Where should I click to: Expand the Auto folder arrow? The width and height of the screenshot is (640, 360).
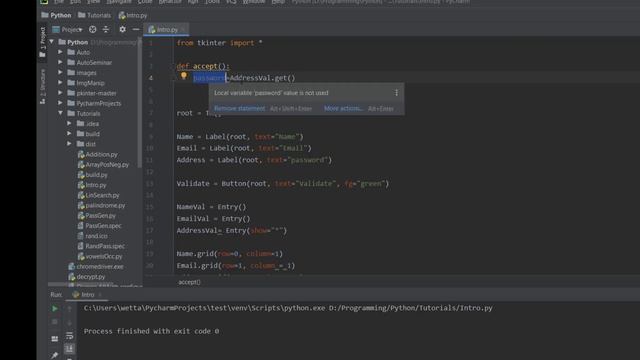[60, 52]
